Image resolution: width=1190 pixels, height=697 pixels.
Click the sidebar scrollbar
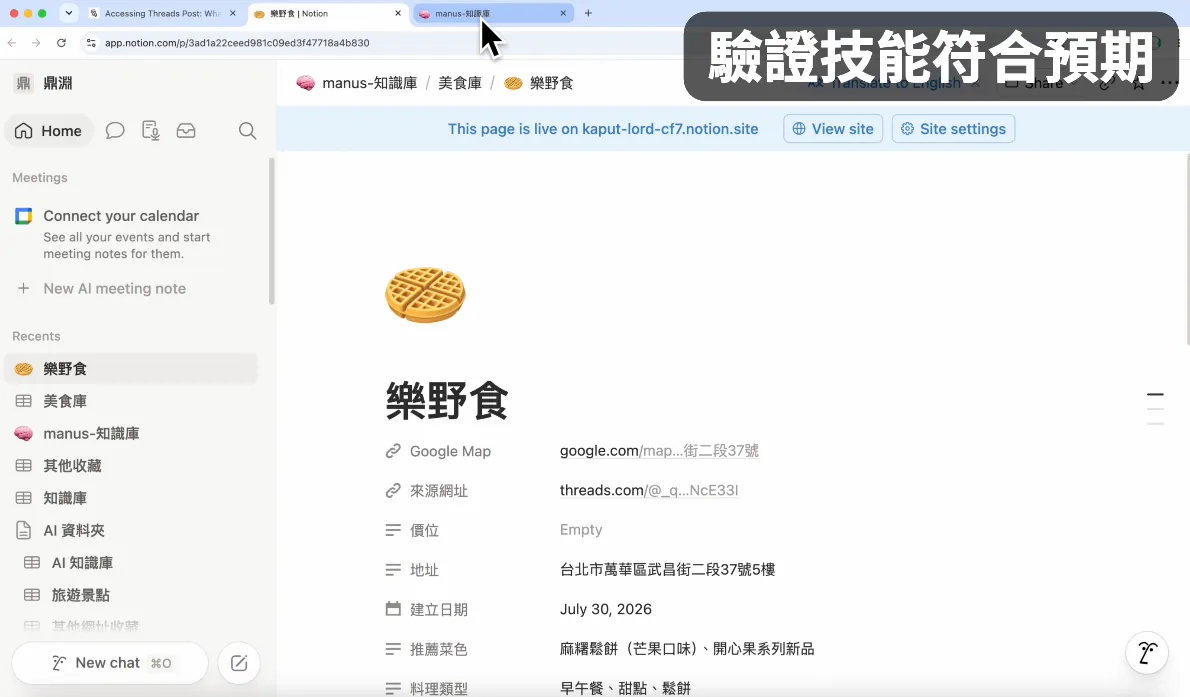[x=272, y=231]
